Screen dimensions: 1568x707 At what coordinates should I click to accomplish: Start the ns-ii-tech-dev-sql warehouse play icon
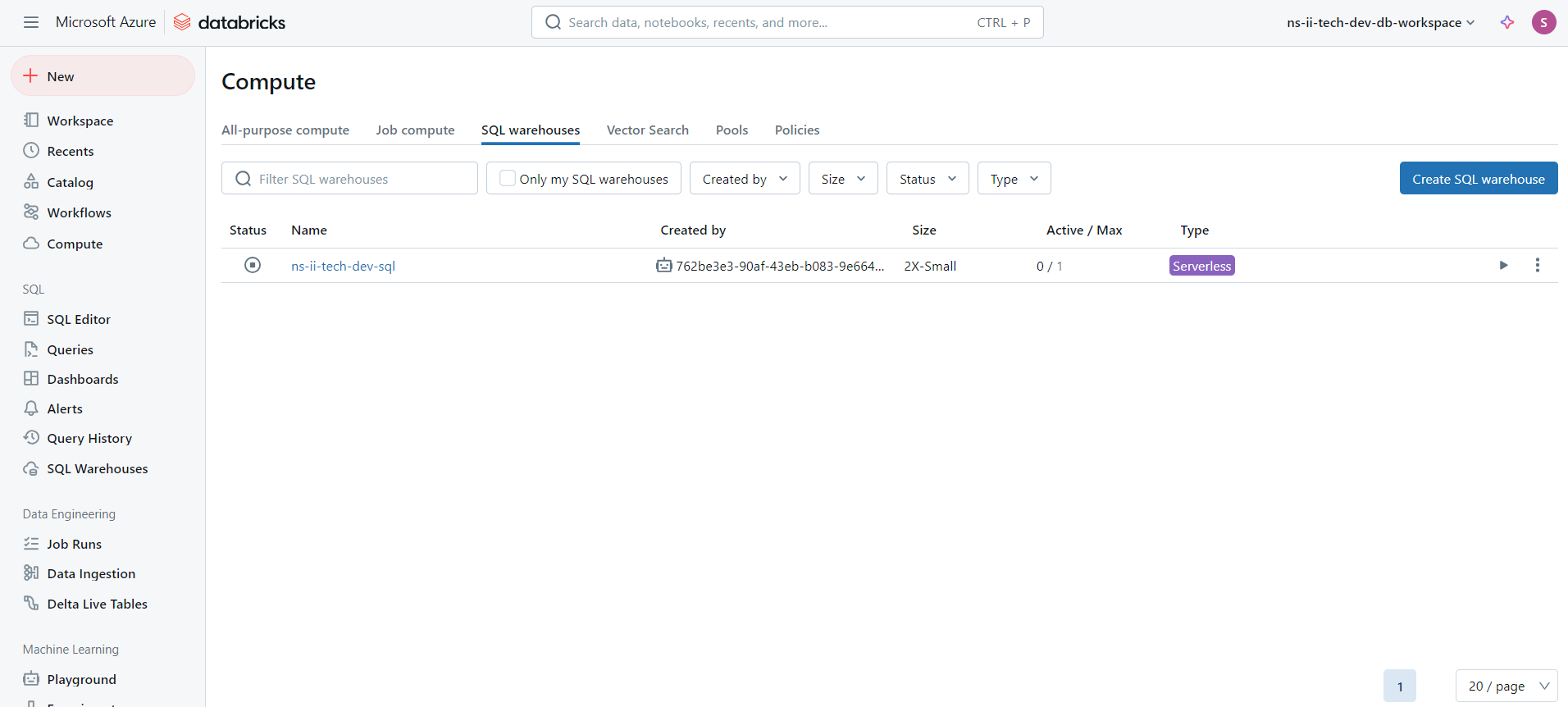pyautogui.click(x=1503, y=265)
